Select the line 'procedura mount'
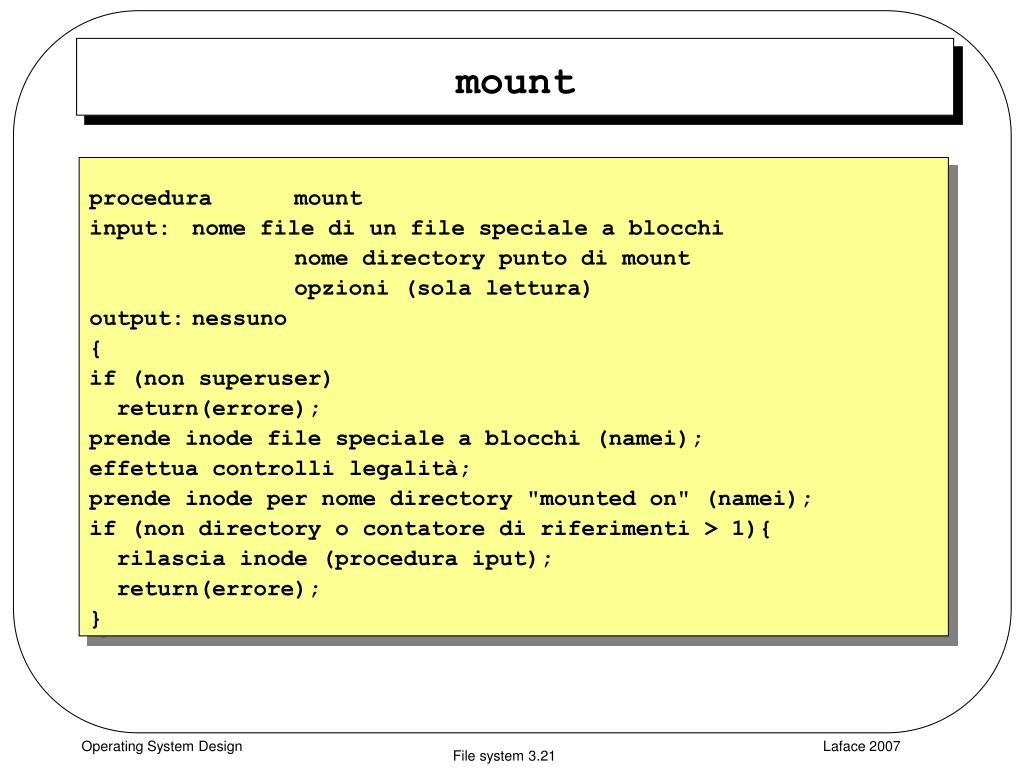 [225, 199]
